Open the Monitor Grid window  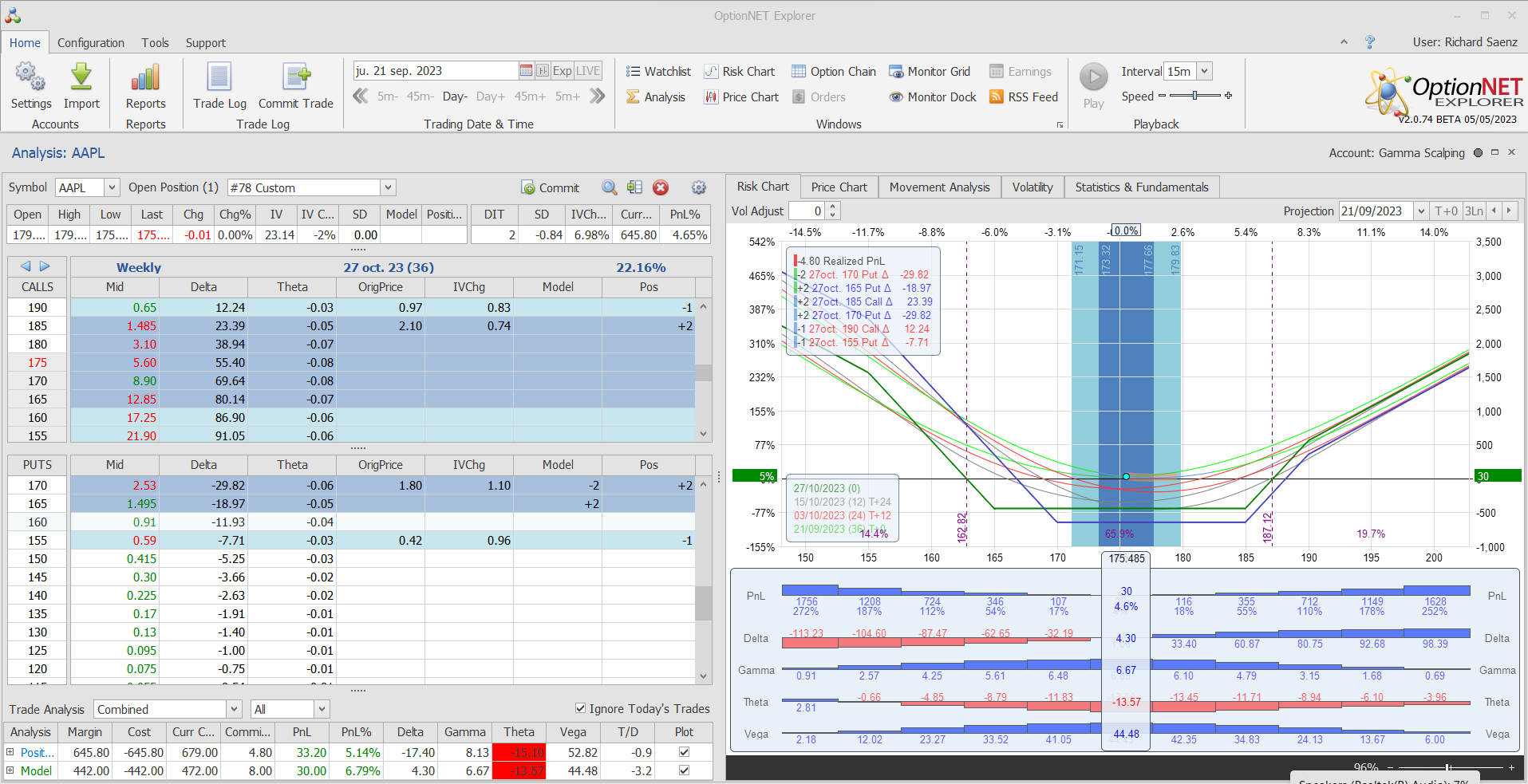pyautogui.click(x=930, y=71)
